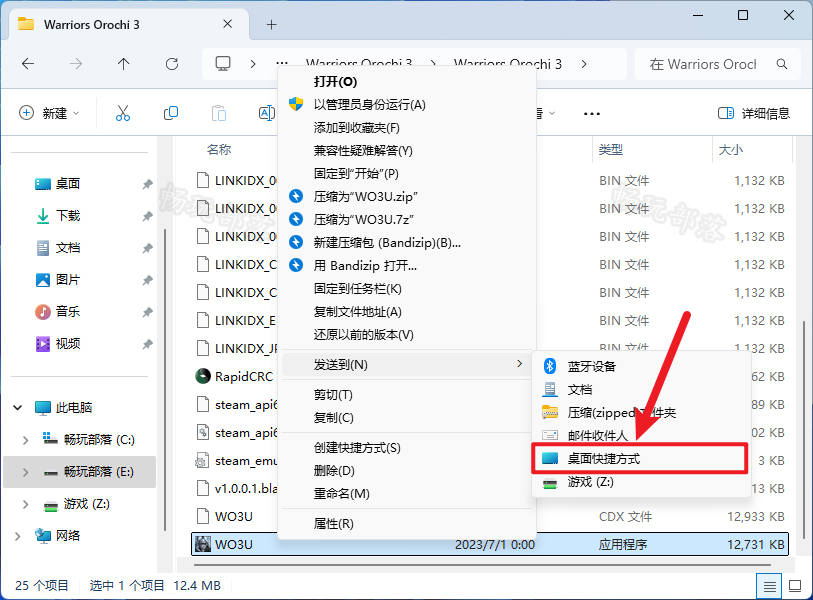The height and width of the screenshot is (600, 813).
Task: Copy the selected file using copy icon
Action: click(171, 113)
